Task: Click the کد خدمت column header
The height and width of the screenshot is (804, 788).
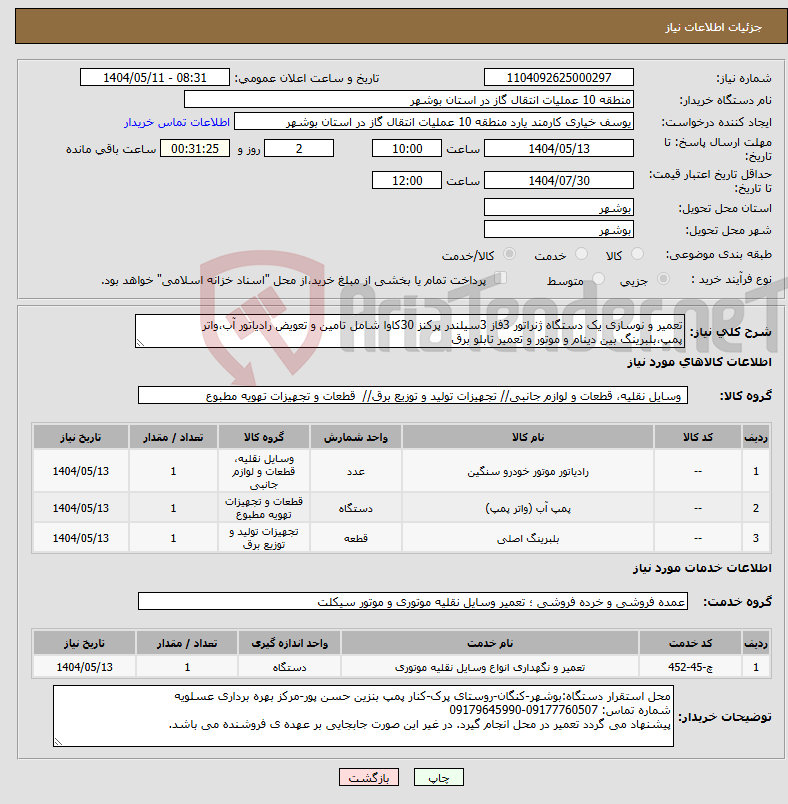Action: pyautogui.click(x=691, y=643)
